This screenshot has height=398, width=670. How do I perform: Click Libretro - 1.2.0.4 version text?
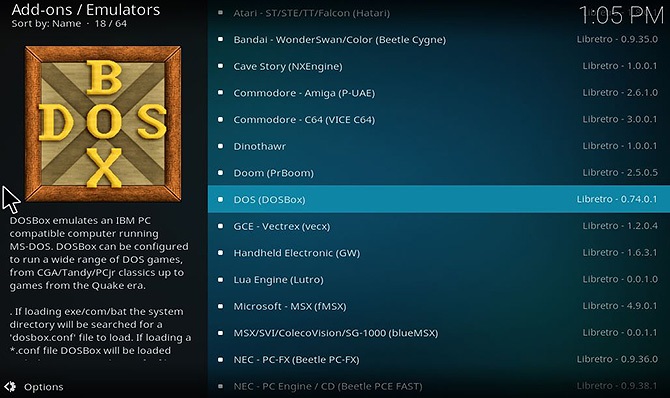620,225
